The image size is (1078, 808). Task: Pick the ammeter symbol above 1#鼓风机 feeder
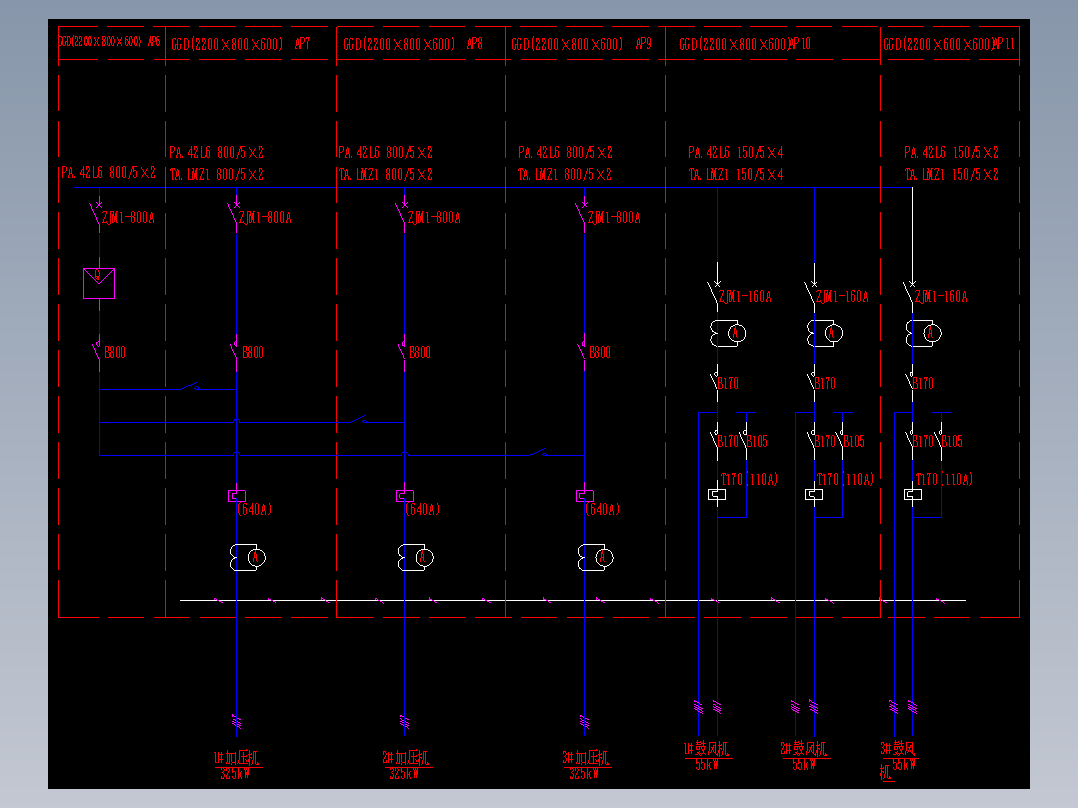pos(728,334)
